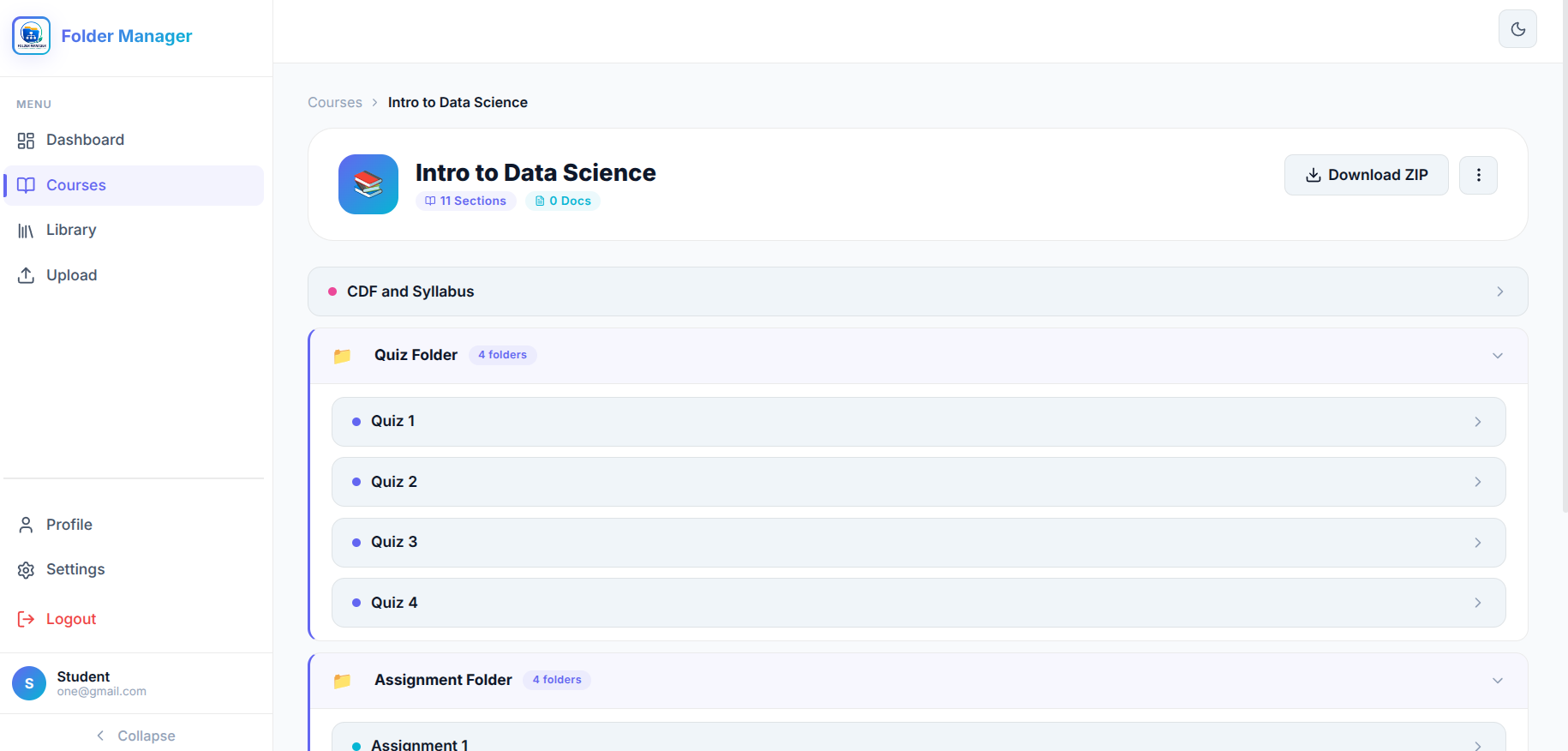Click the Logout exit icon

pos(26,619)
